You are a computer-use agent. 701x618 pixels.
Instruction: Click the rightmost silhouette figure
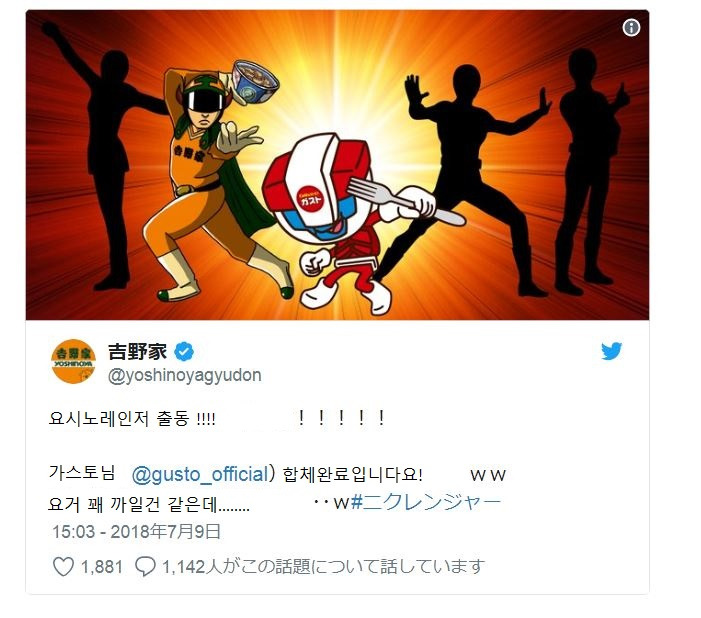591,172
